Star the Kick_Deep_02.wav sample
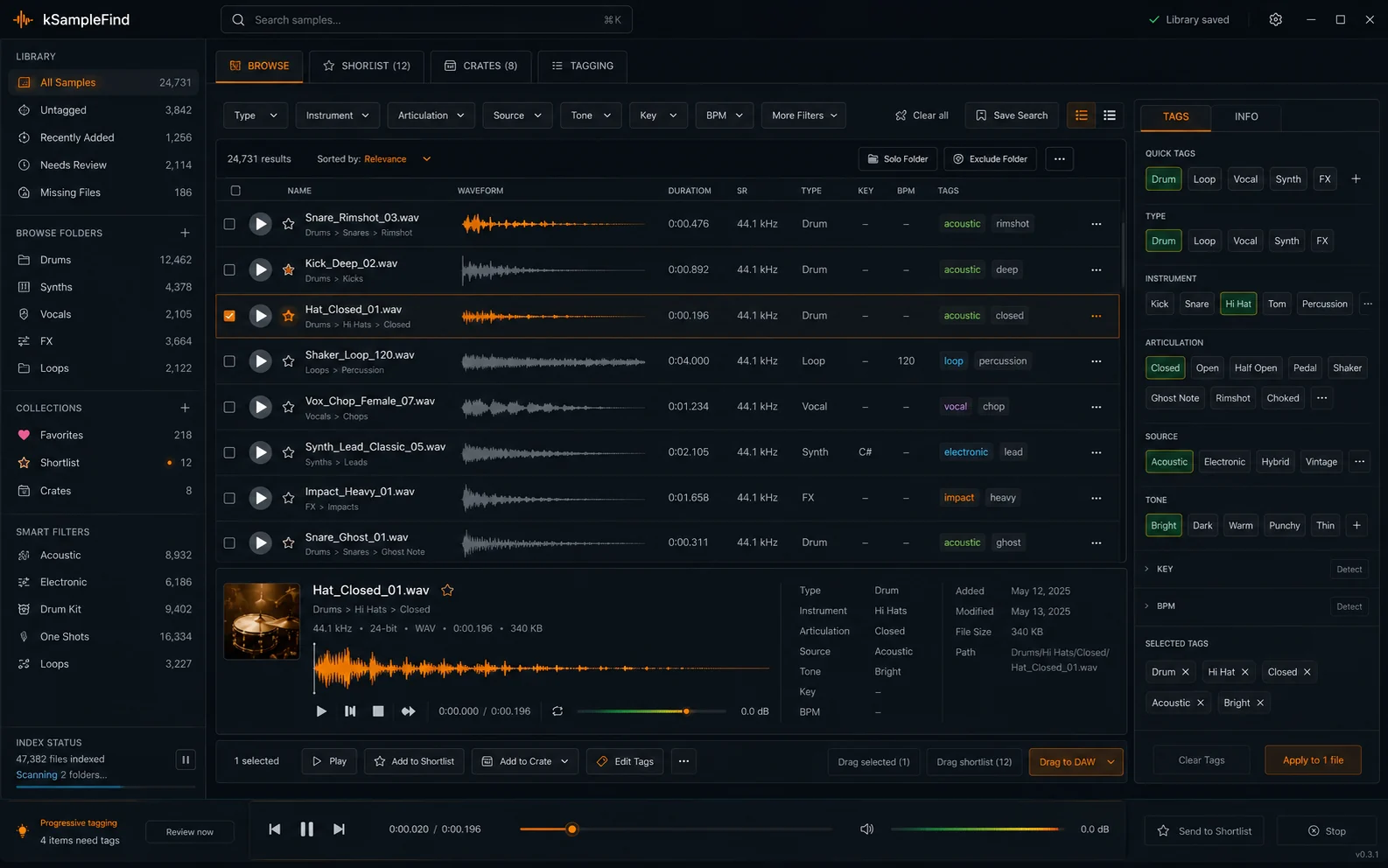Viewport: 1388px width, 868px height. coord(288,269)
